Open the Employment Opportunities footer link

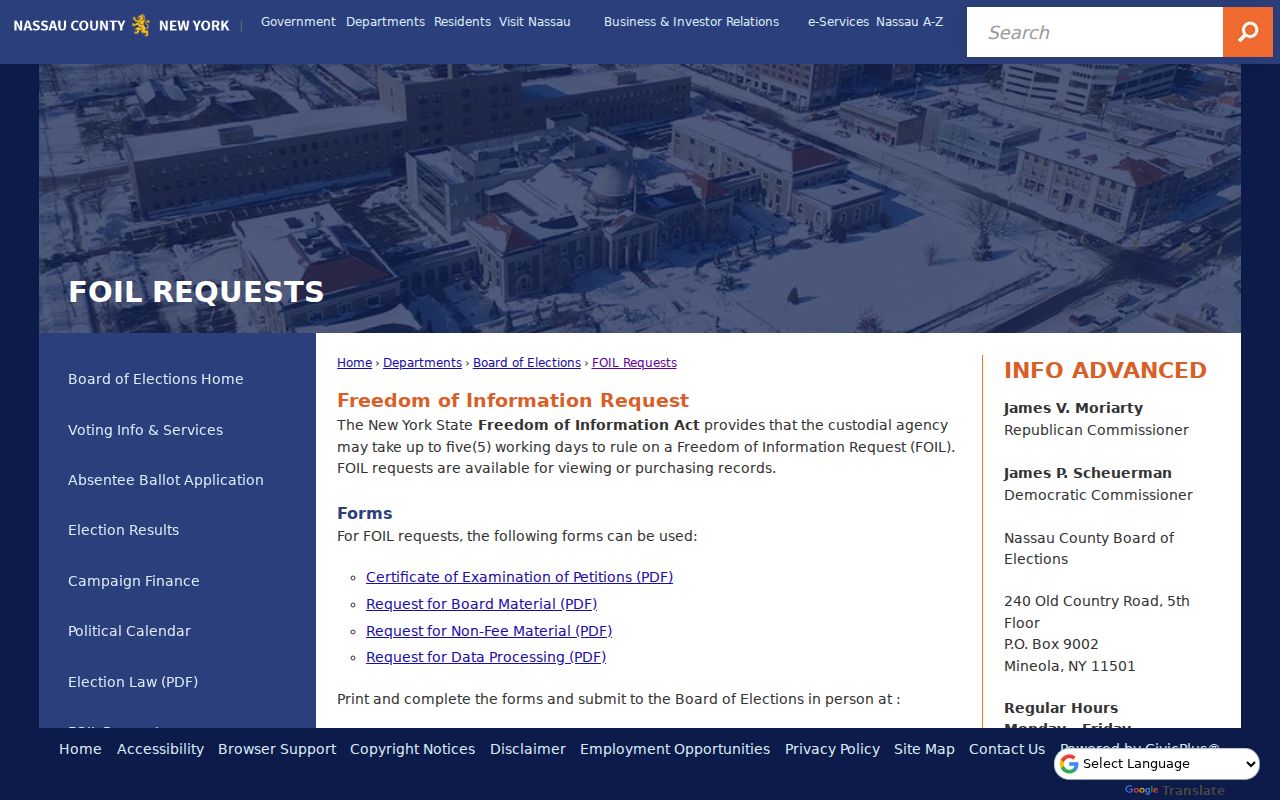(675, 749)
